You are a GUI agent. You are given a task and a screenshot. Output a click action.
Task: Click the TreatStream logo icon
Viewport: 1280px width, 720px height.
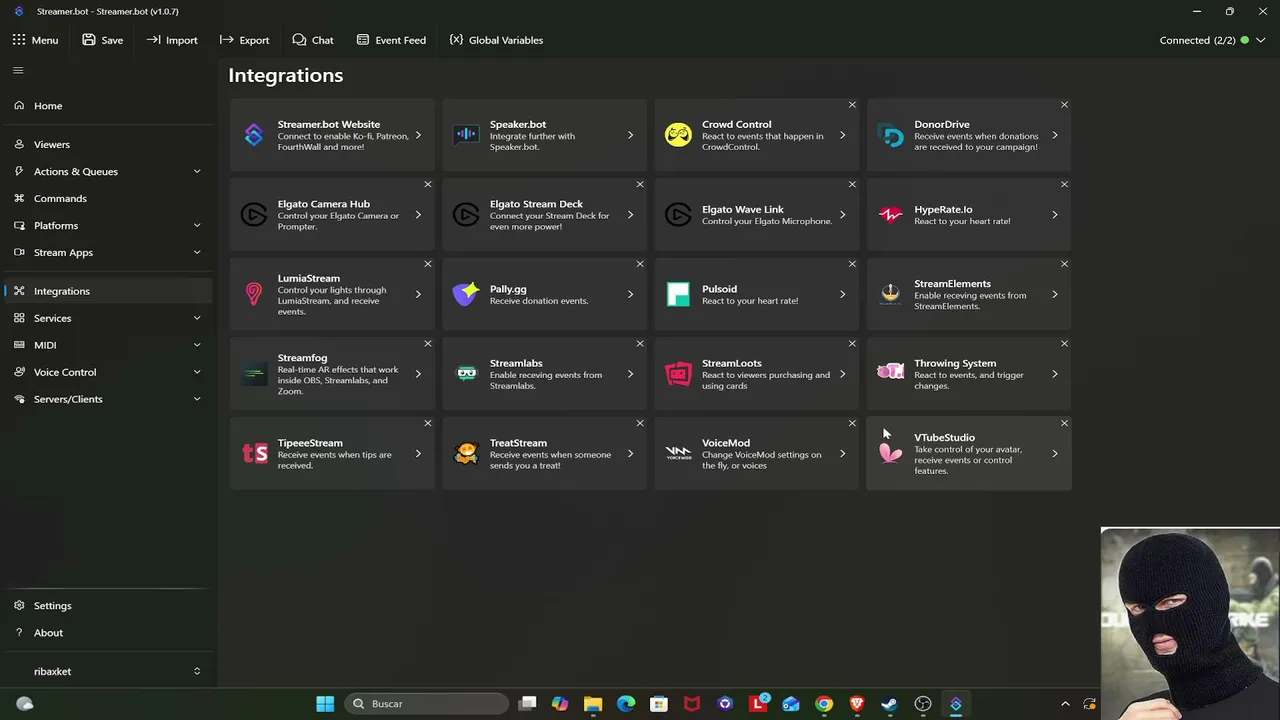pyautogui.click(x=466, y=453)
